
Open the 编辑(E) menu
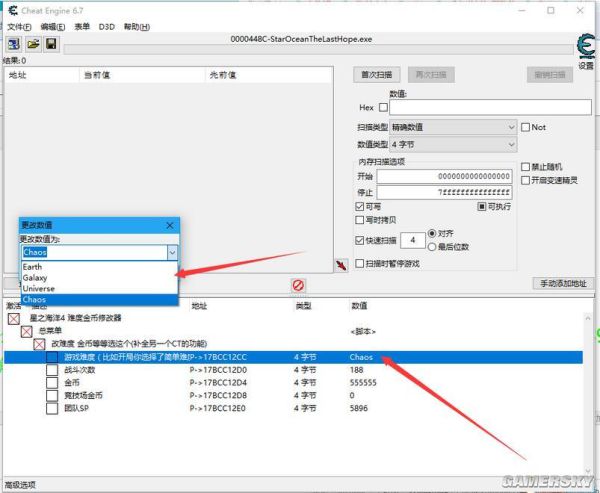pos(52,27)
